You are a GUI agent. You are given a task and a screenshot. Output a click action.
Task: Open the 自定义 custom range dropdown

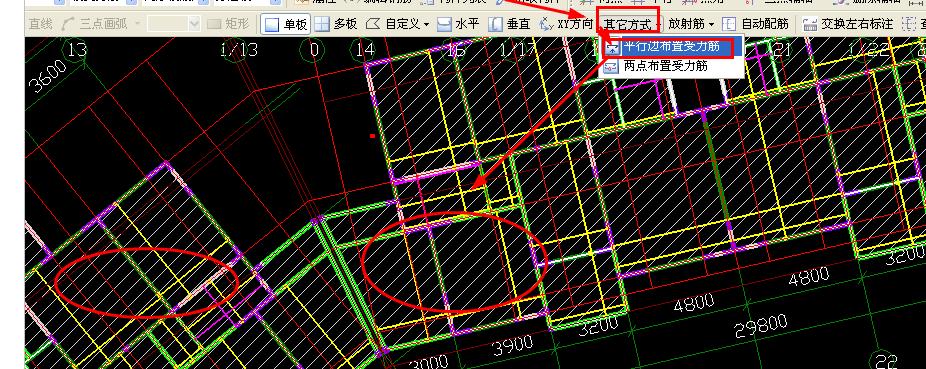pos(397,24)
